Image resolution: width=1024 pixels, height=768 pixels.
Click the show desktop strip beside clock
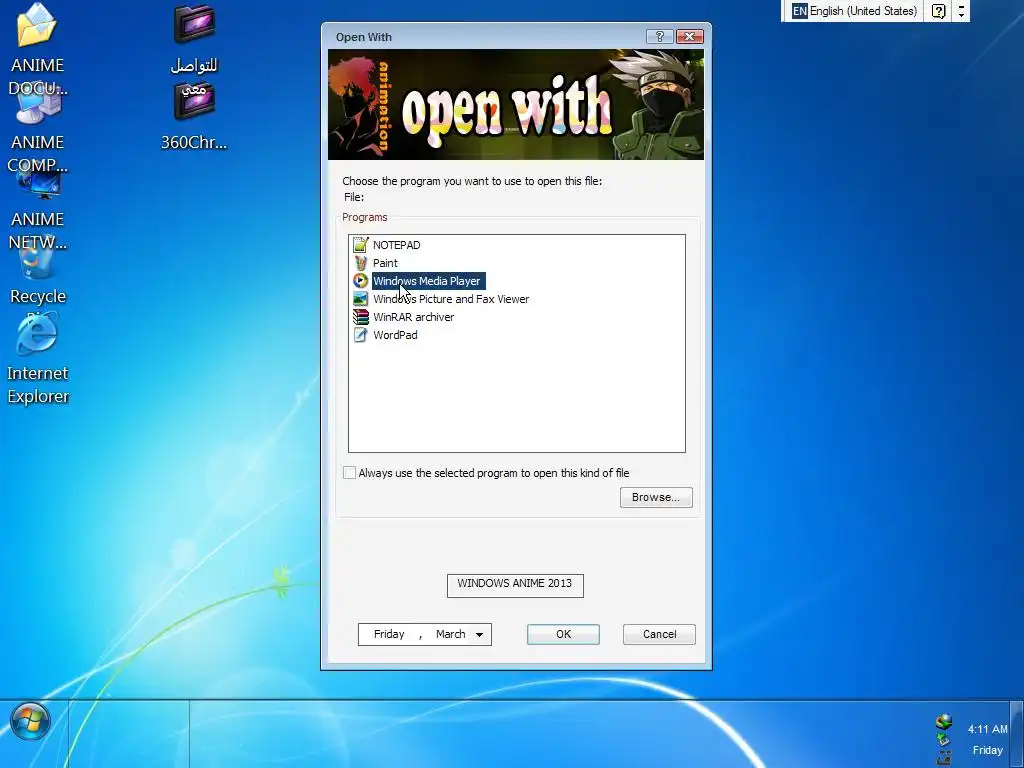pyautogui.click(x=1017, y=734)
